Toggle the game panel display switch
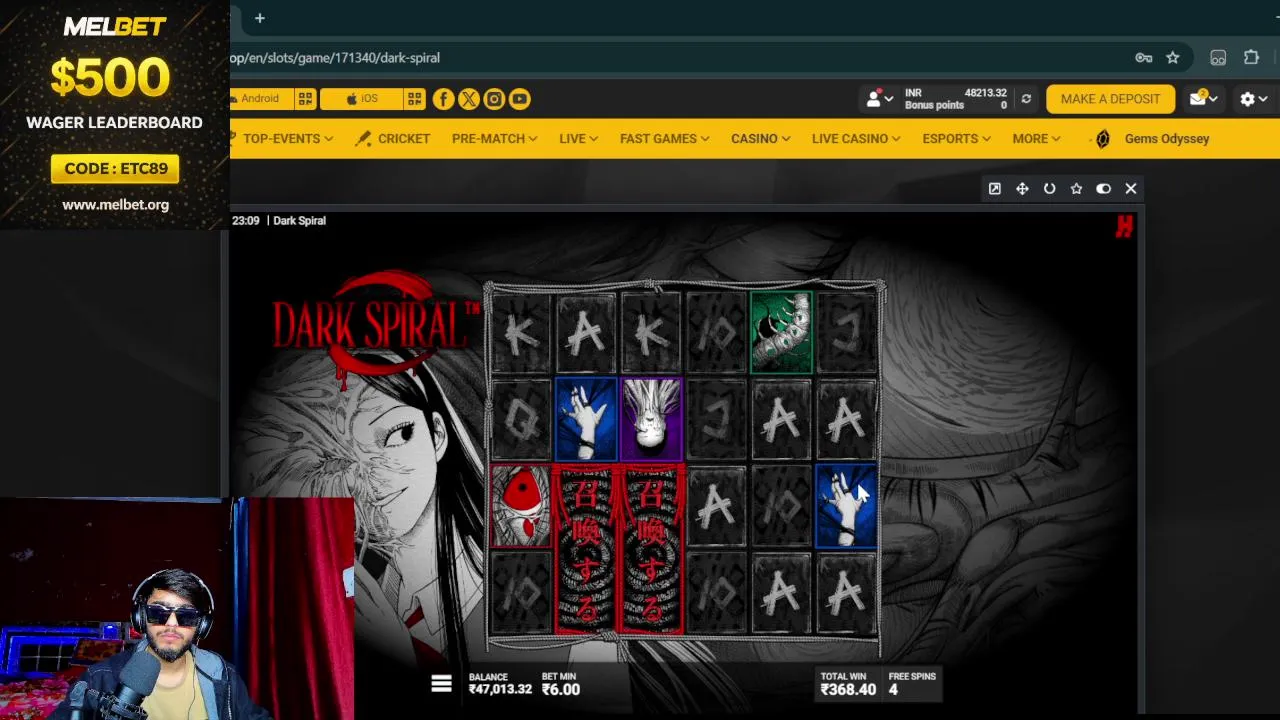The height and width of the screenshot is (720, 1280). [1103, 189]
